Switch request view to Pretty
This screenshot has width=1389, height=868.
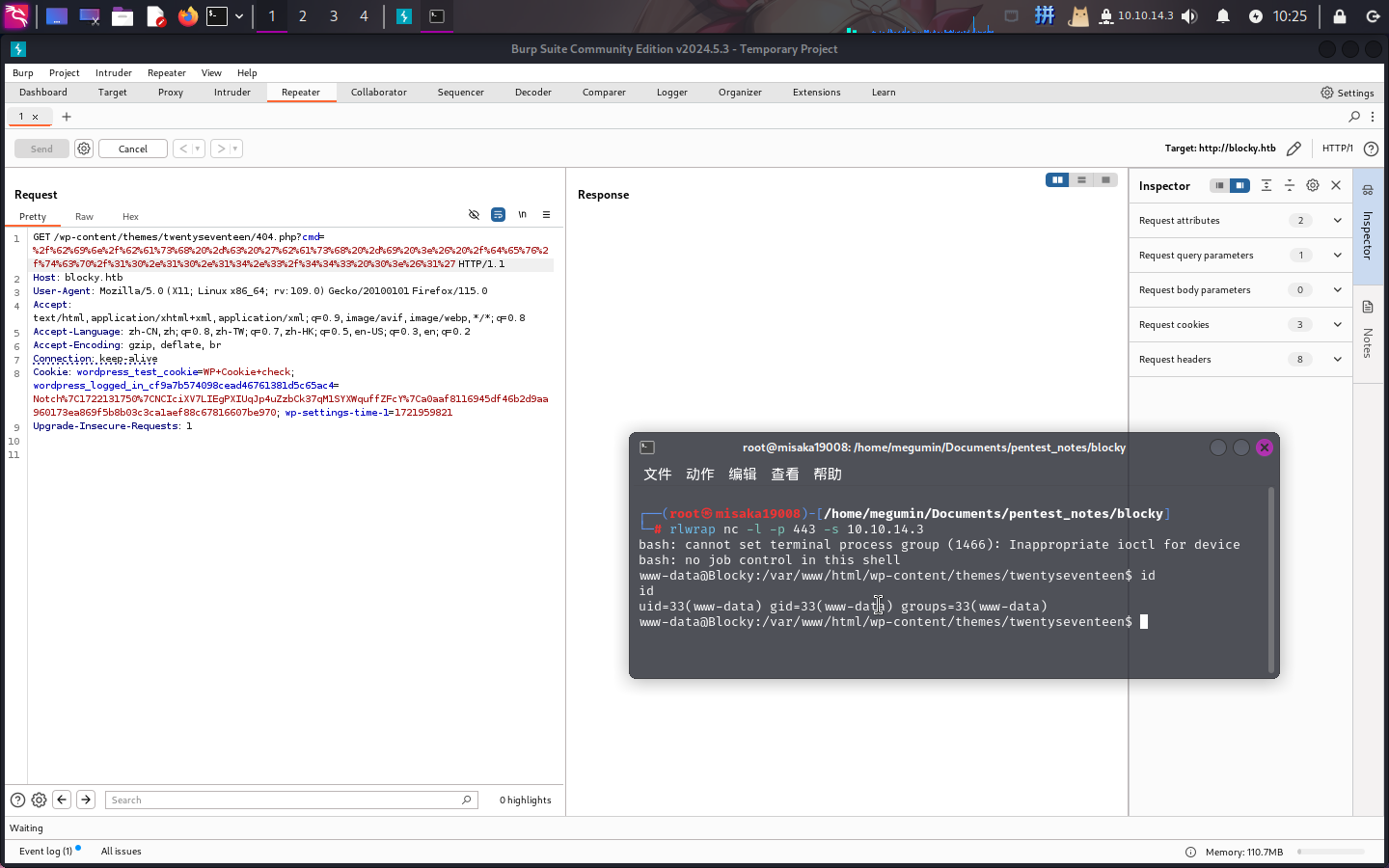click(33, 217)
